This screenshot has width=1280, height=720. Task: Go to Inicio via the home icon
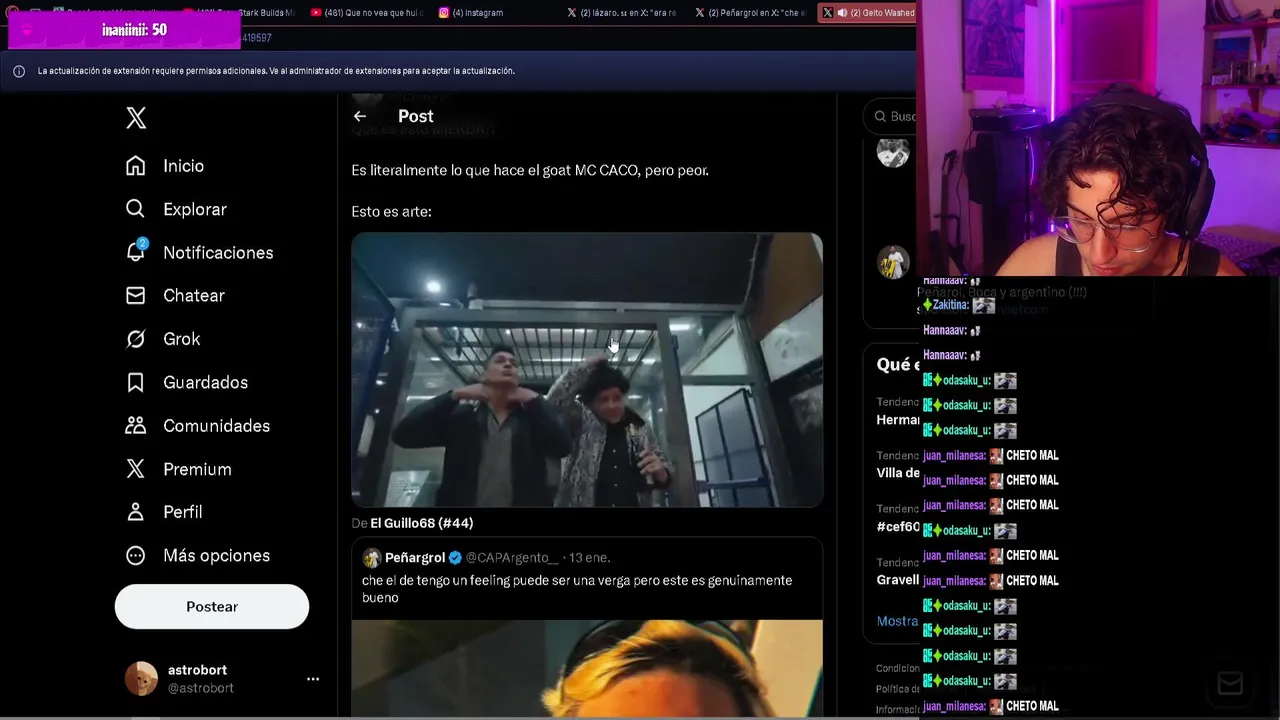(136, 166)
